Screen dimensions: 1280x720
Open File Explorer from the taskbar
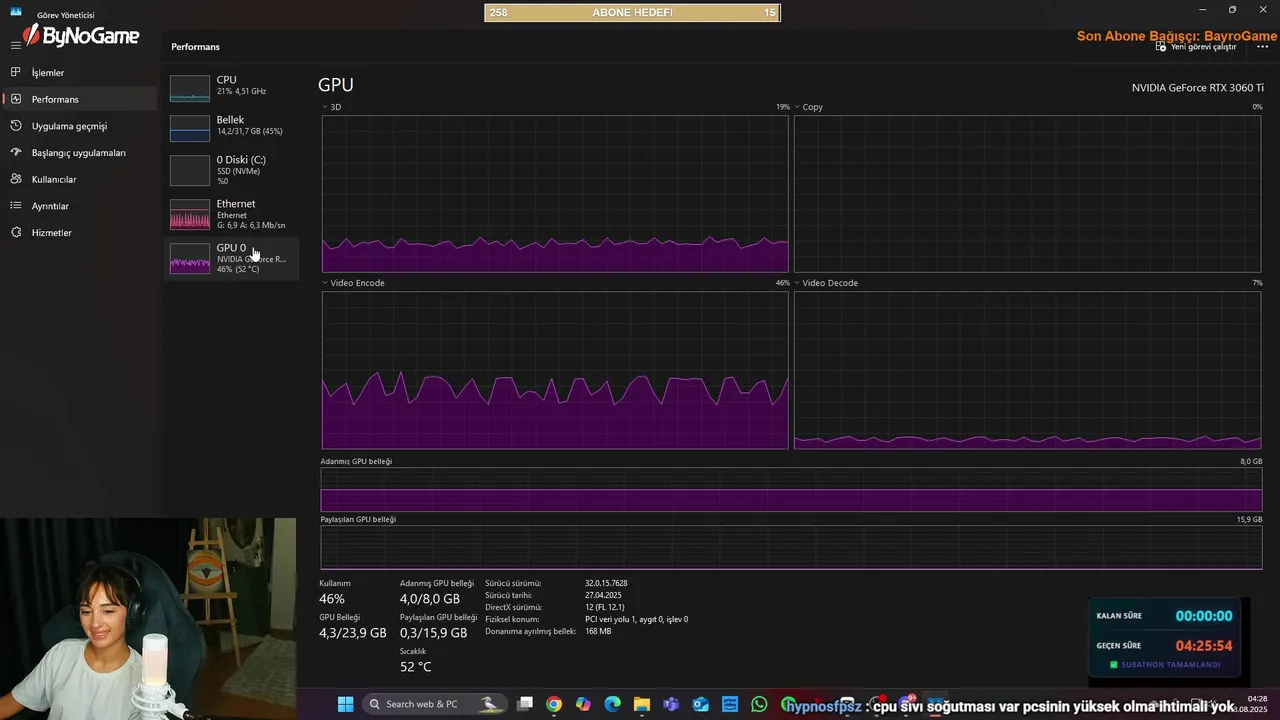coord(641,704)
